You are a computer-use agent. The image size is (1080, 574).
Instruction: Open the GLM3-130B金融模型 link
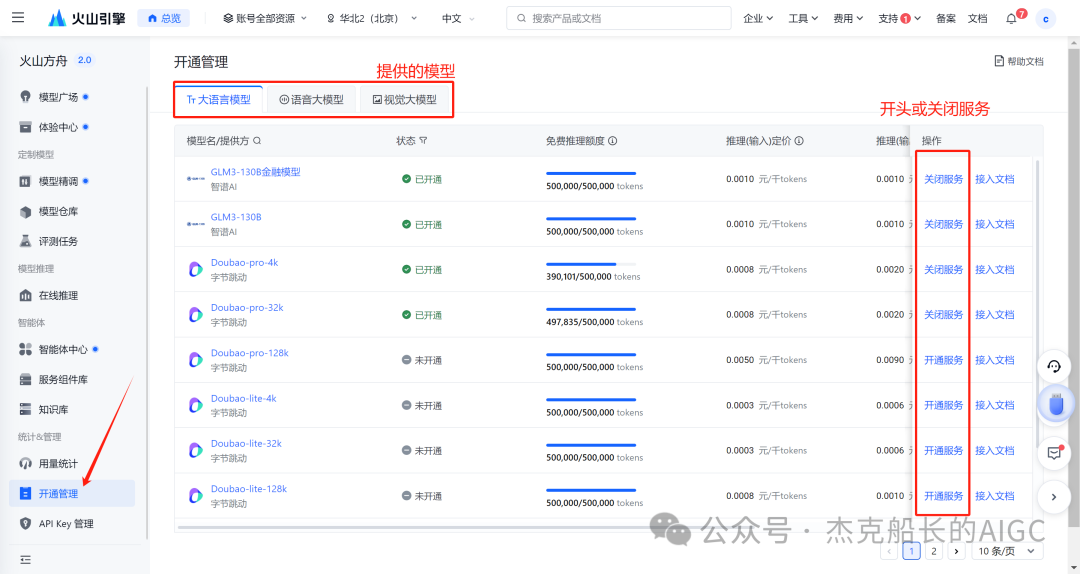256,172
